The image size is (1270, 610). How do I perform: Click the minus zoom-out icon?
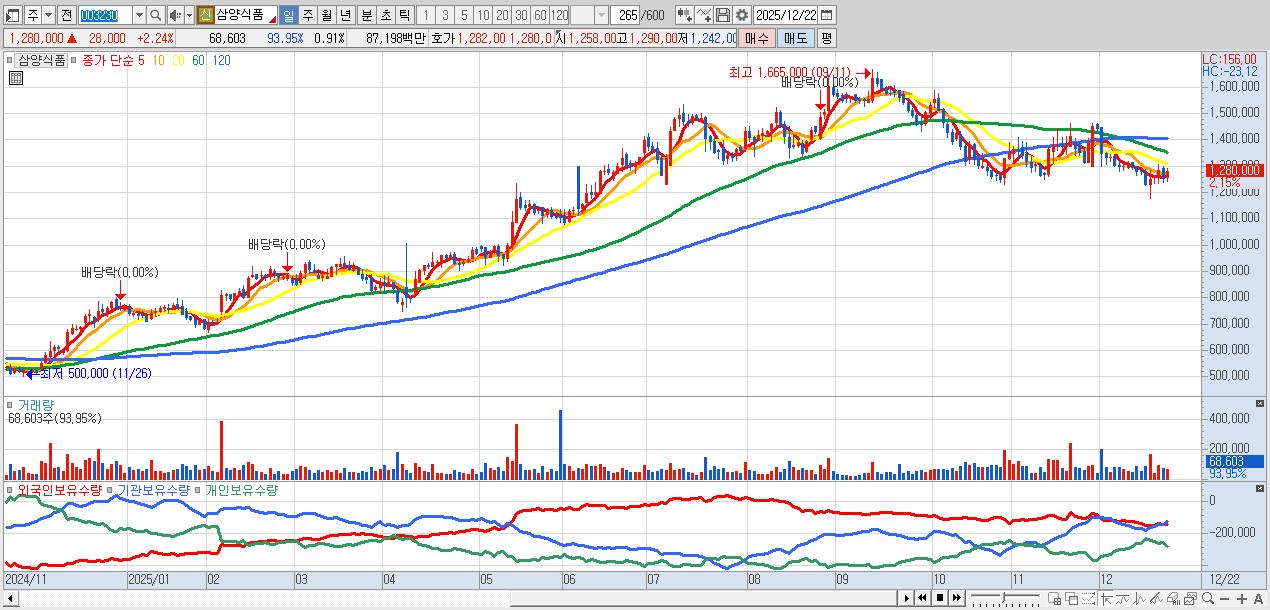click(x=1225, y=598)
